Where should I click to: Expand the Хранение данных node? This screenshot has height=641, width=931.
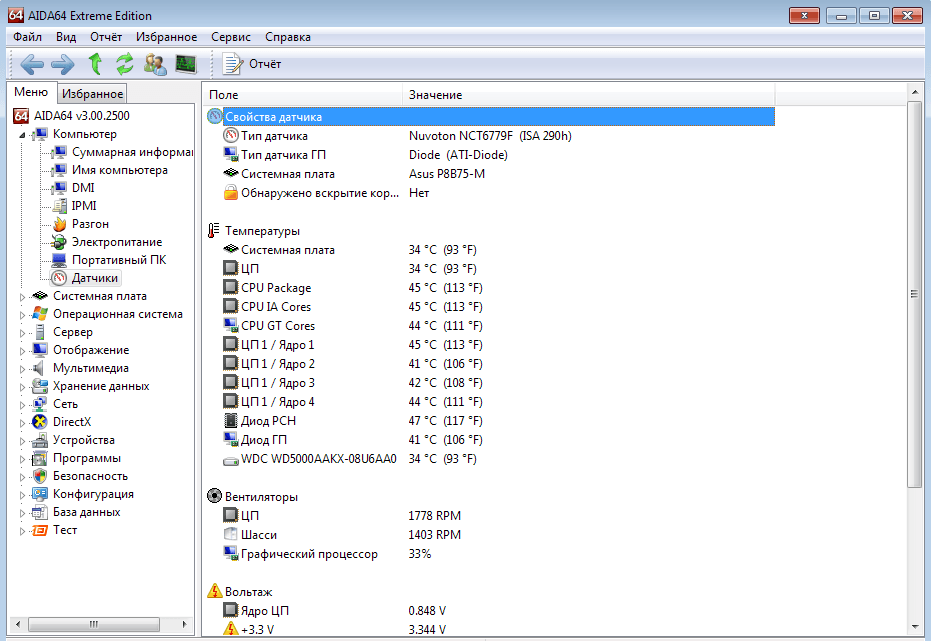point(22,387)
